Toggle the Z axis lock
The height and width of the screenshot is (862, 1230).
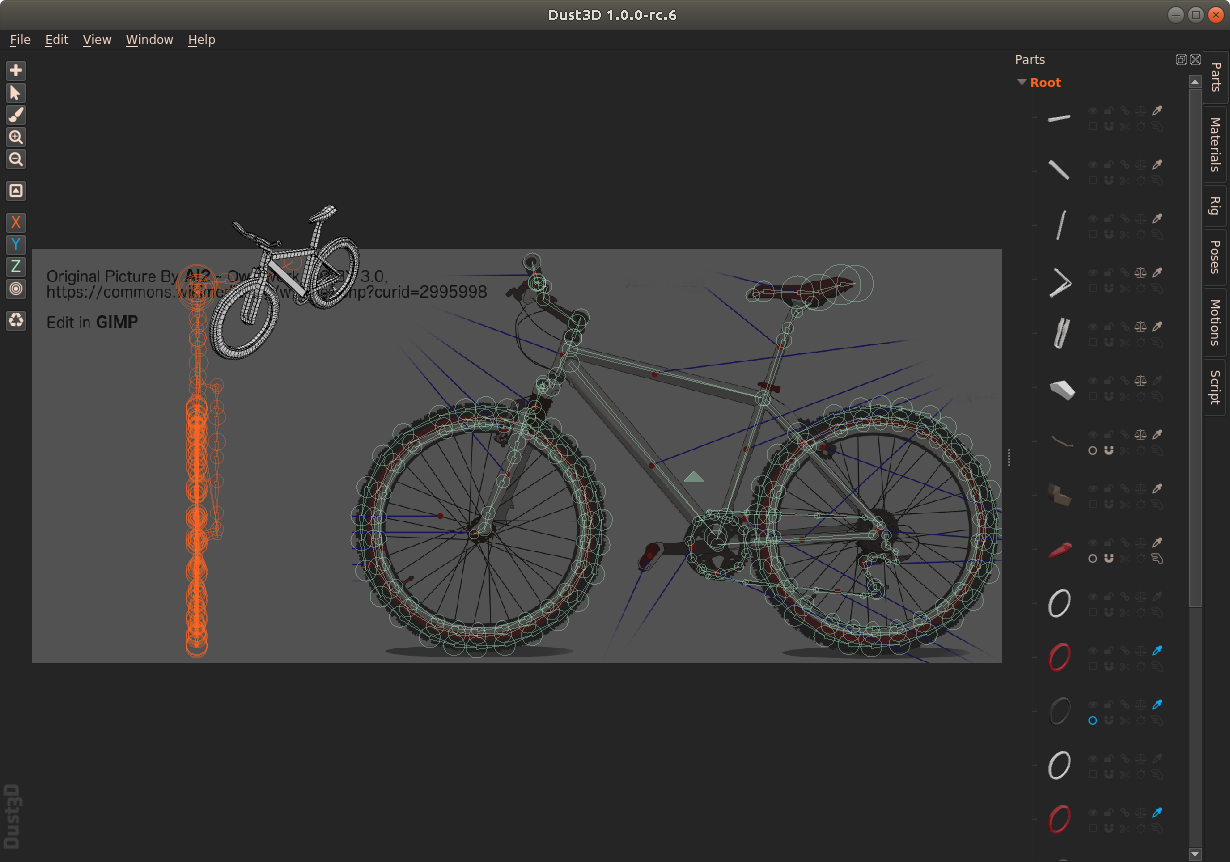tap(16, 266)
